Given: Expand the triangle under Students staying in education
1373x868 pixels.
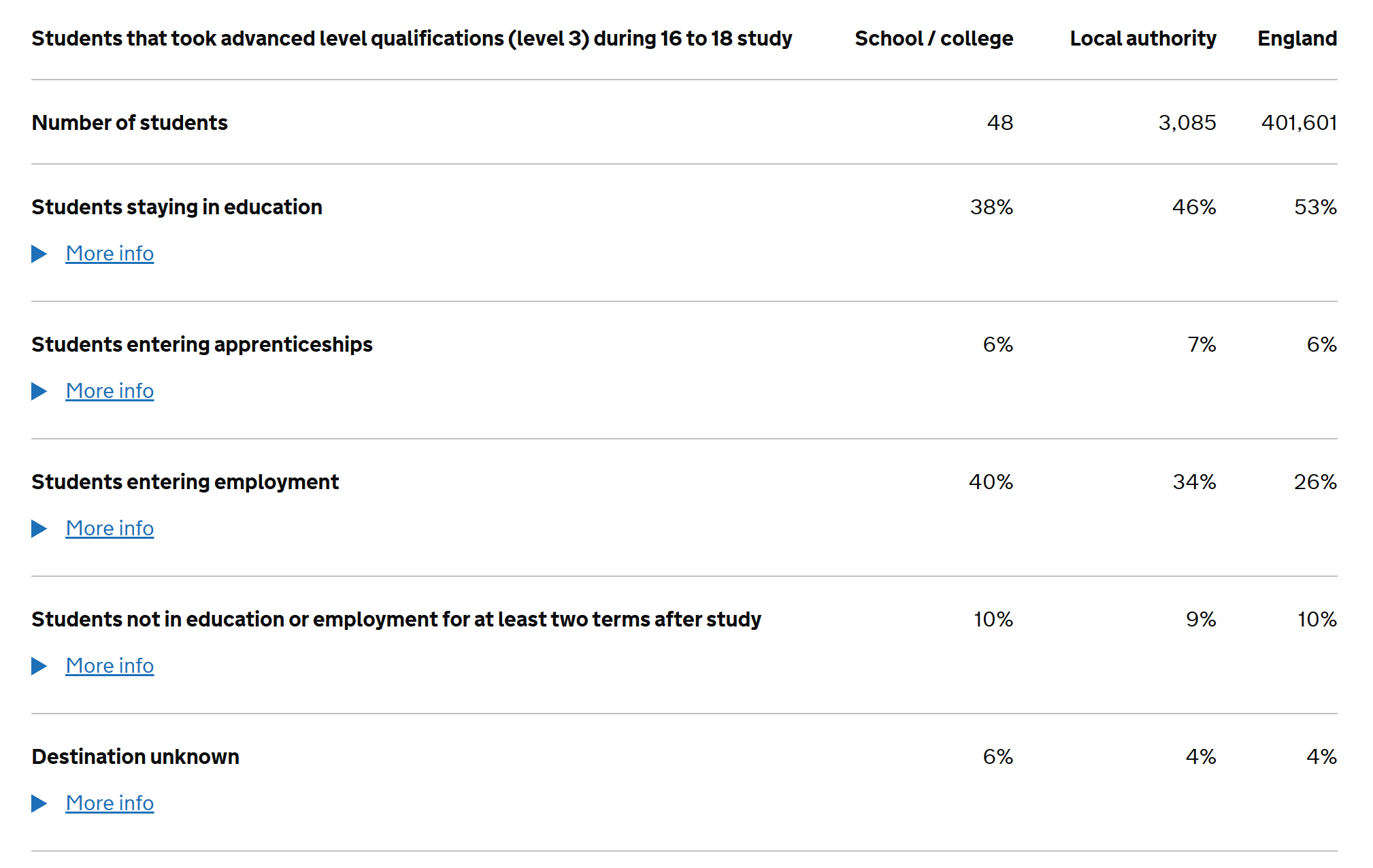Looking at the screenshot, I should point(39,254).
